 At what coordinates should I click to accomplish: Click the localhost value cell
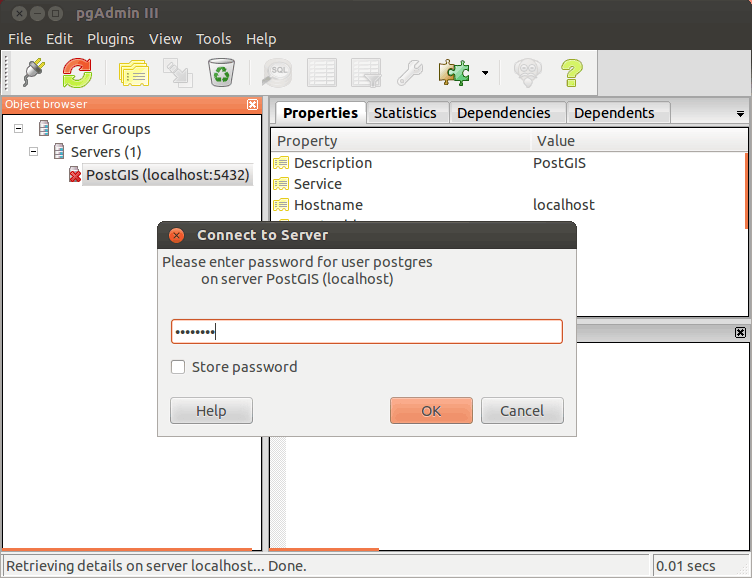564,205
